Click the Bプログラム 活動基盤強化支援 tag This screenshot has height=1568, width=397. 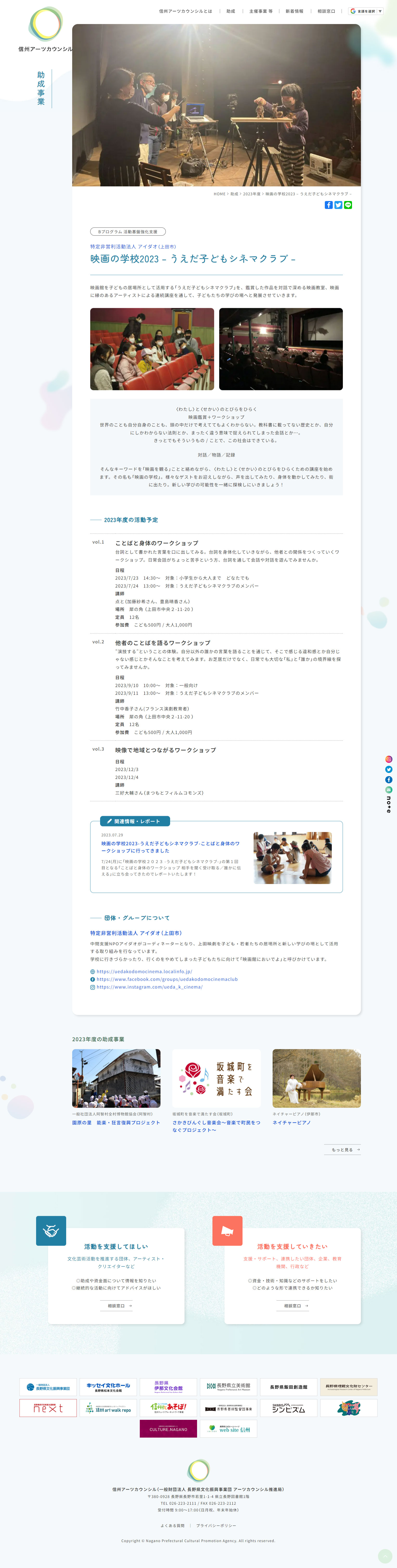click(x=128, y=232)
